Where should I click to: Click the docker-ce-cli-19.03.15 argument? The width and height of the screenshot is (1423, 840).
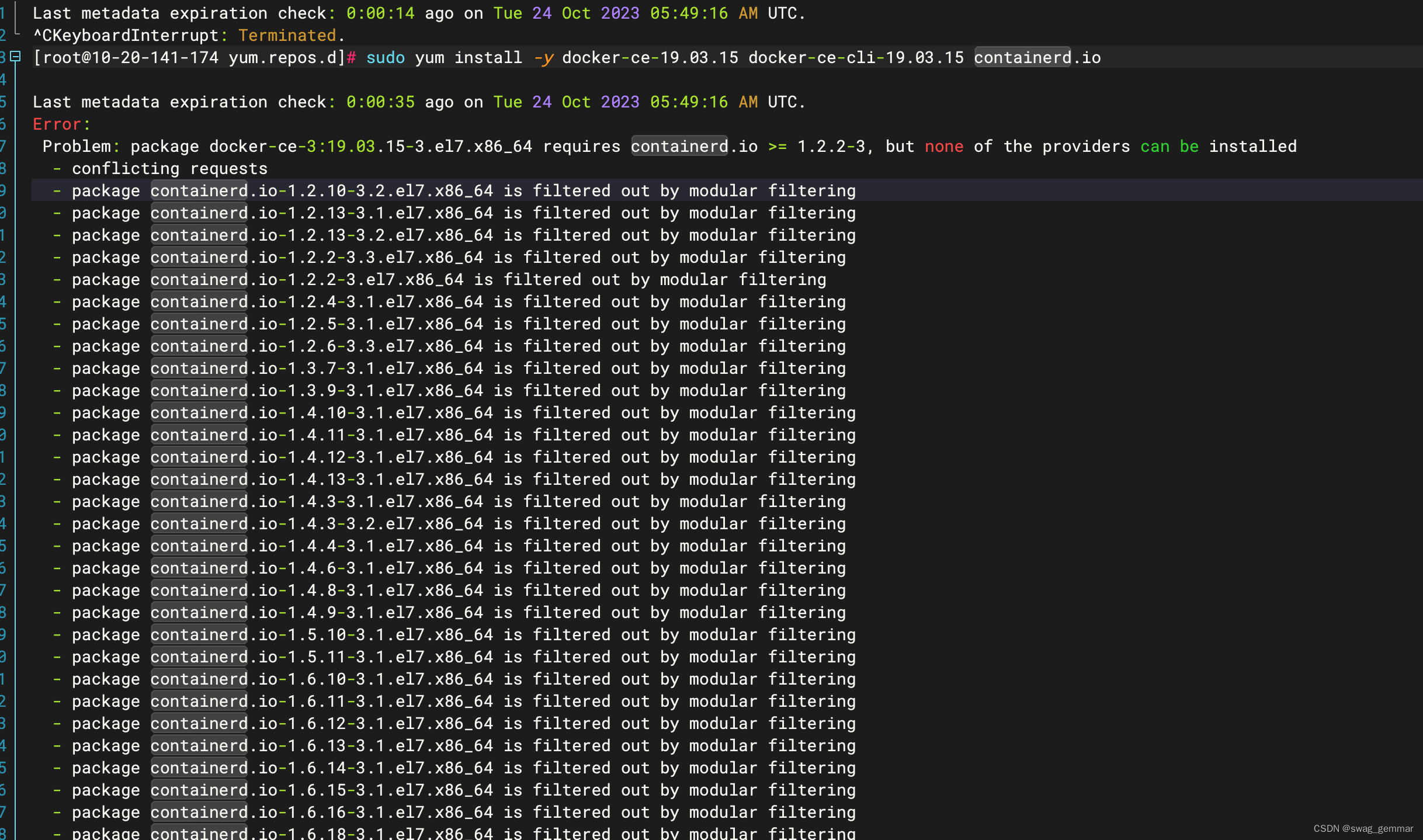pos(856,57)
